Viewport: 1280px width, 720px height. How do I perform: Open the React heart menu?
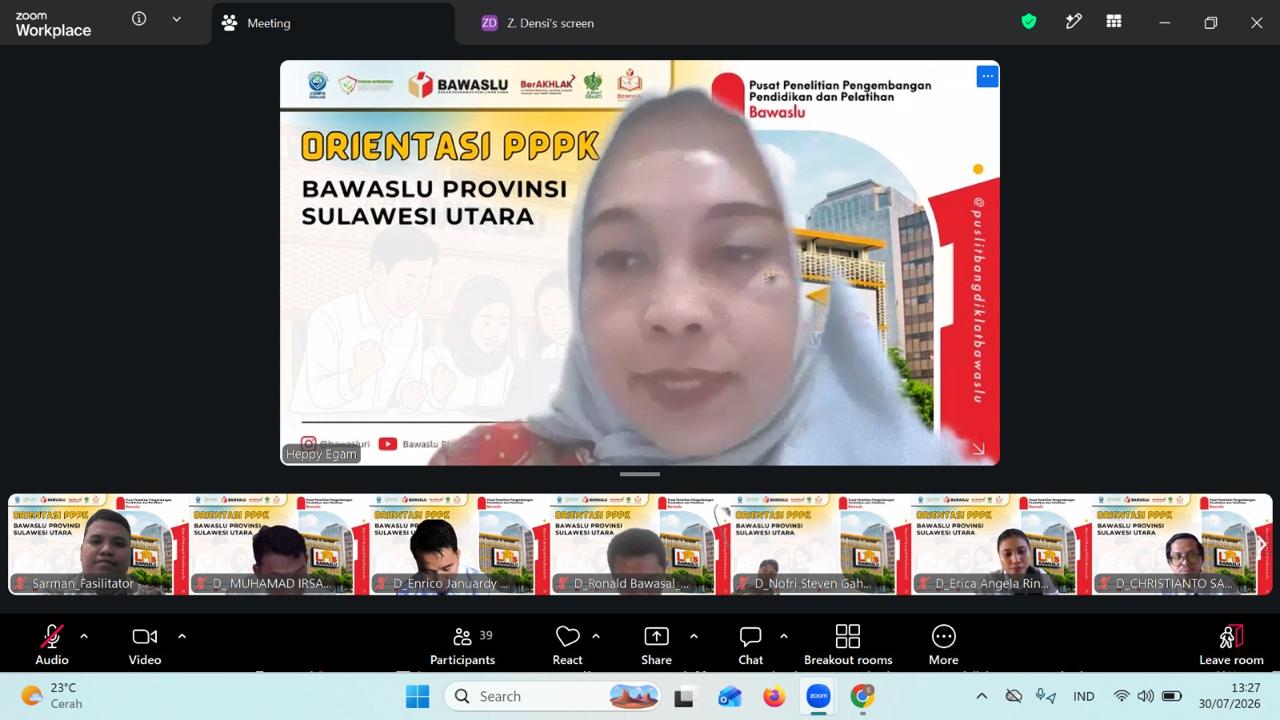[567, 644]
